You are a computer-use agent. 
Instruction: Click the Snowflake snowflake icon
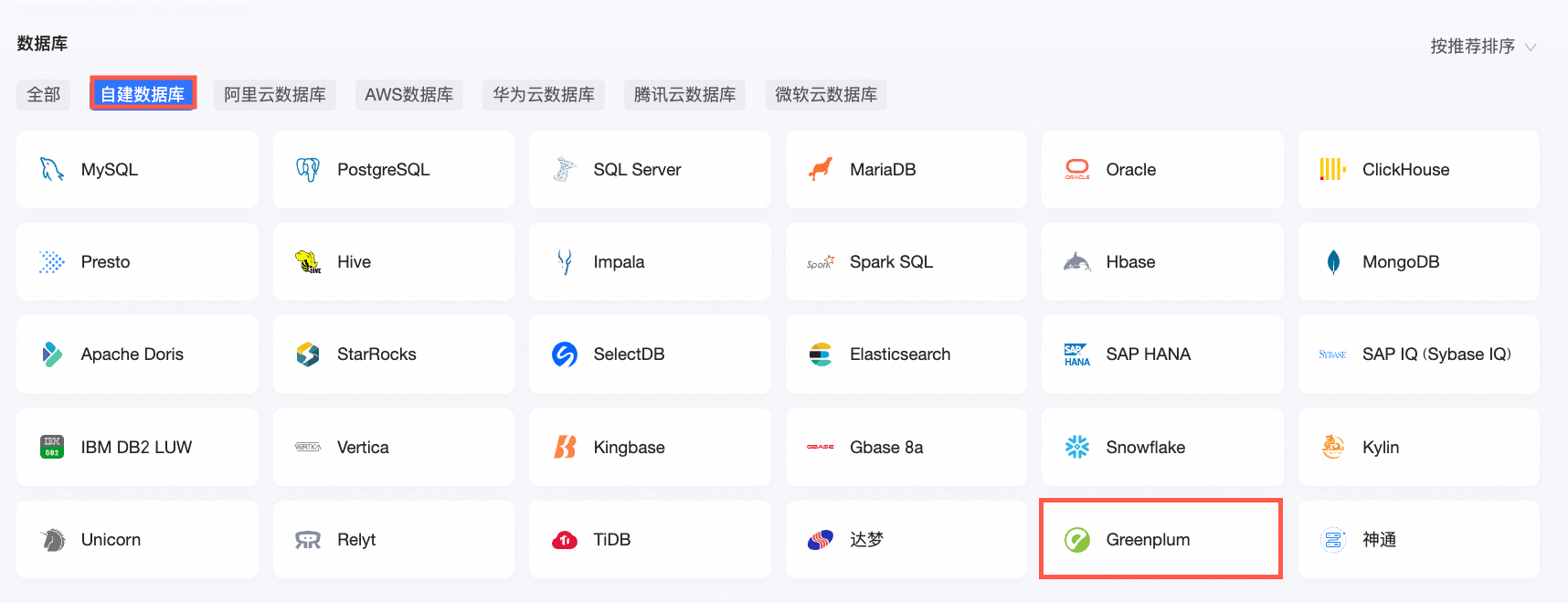click(1077, 447)
